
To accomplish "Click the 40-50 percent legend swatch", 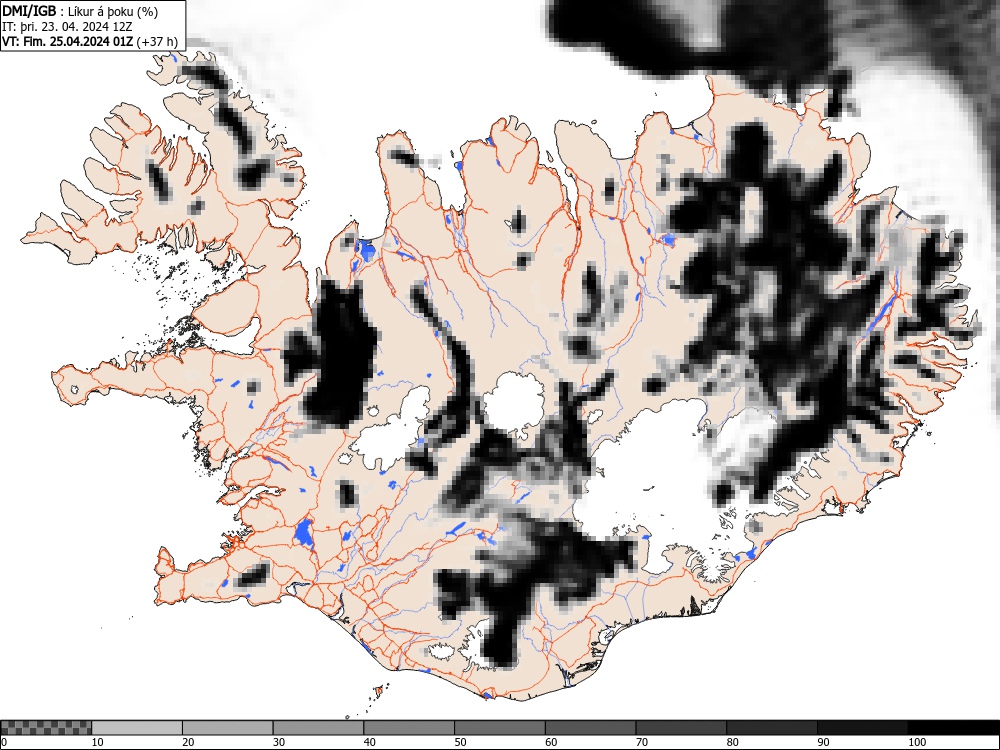I will [x=409, y=728].
